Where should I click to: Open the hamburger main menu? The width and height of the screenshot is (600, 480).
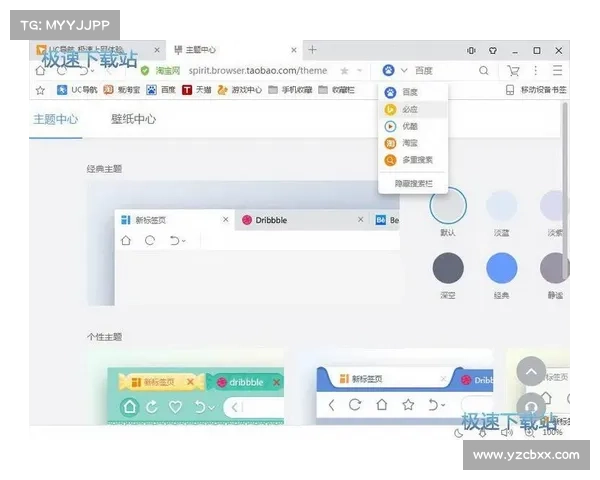click(558, 70)
